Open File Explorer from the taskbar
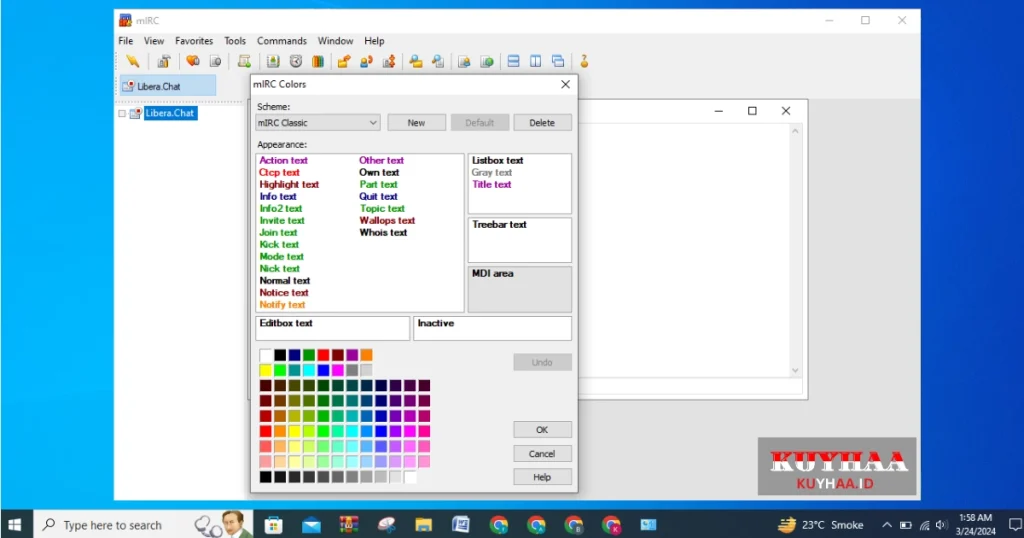 click(x=423, y=524)
